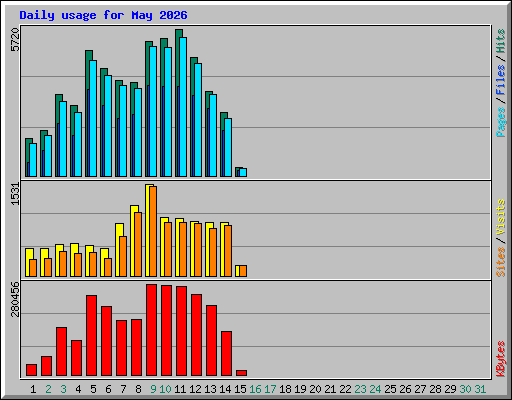The image size is (512, 400).
Task: Select the red KBytes bar for day 9
Action: click(x=152, y=330)
